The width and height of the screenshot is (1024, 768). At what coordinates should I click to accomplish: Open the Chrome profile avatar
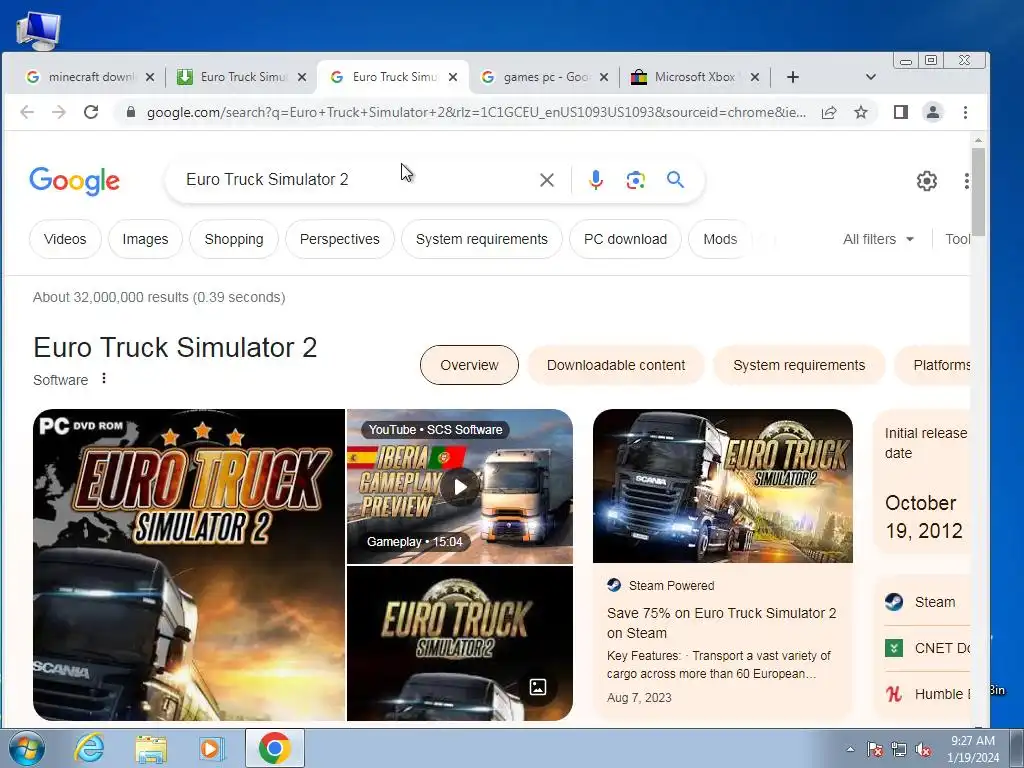point(933,112)
